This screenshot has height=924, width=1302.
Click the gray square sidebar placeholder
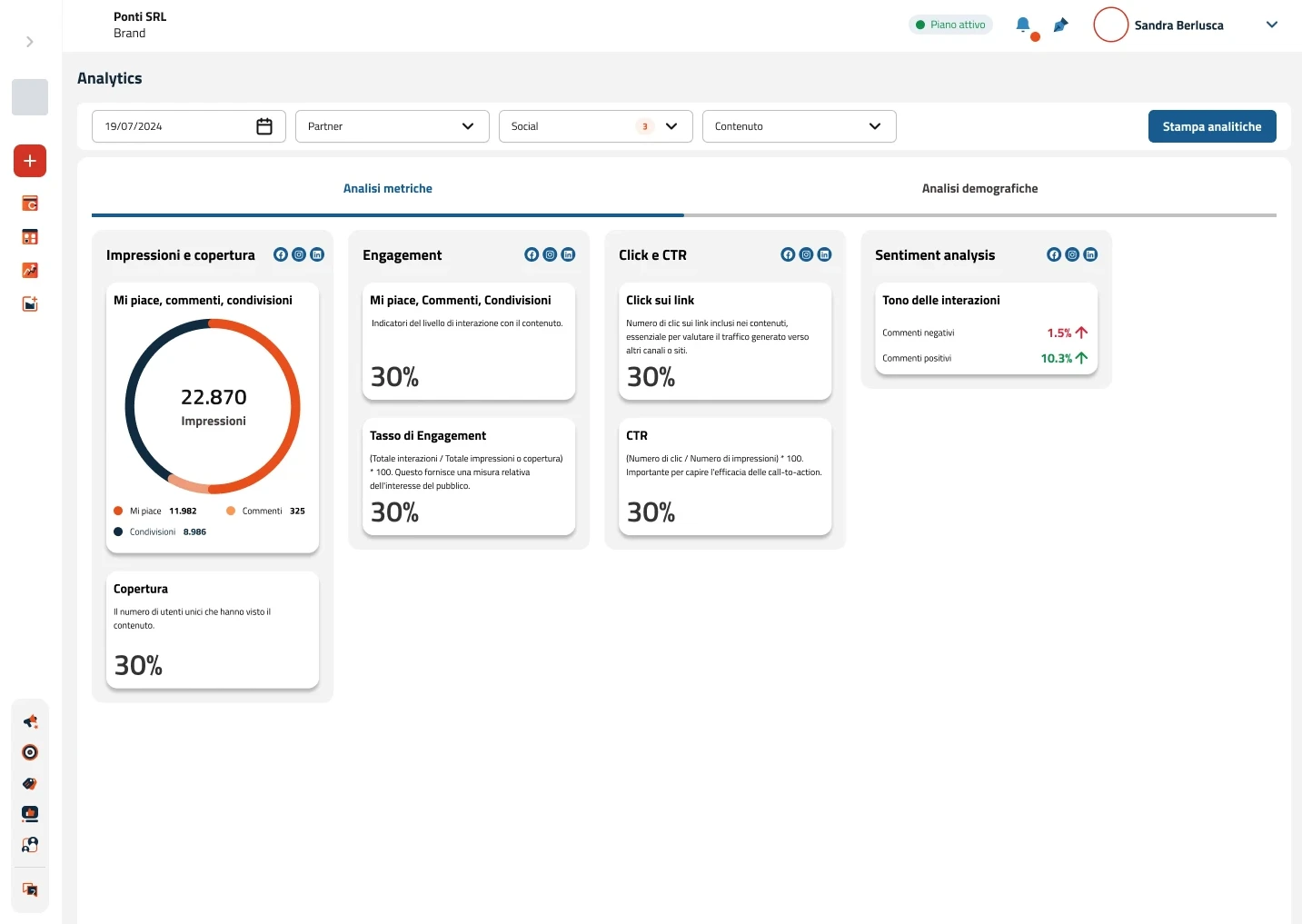coord(30,97)
